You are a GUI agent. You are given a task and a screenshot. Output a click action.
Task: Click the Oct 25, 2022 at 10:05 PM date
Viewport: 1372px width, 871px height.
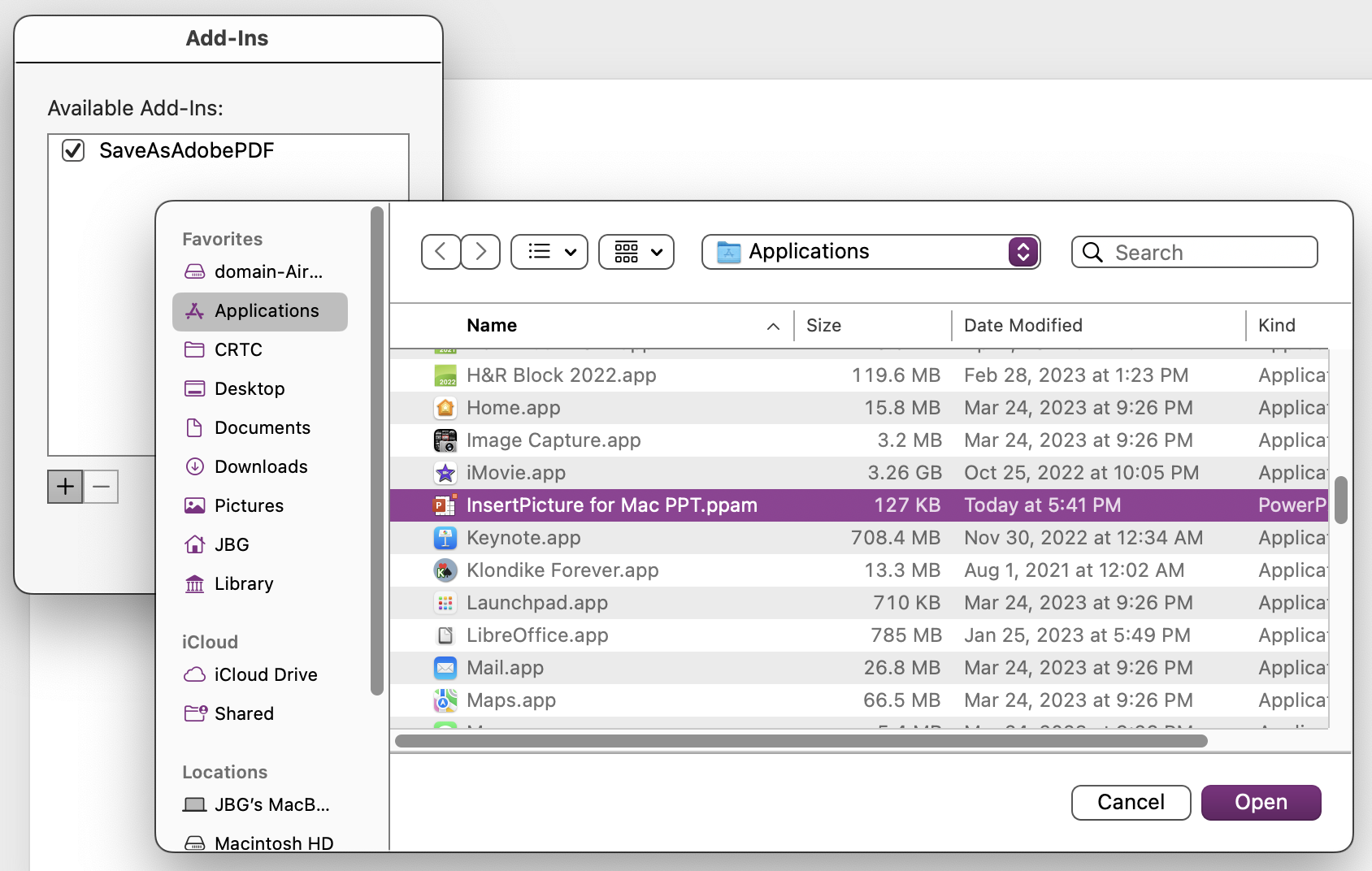[1081, 473]
